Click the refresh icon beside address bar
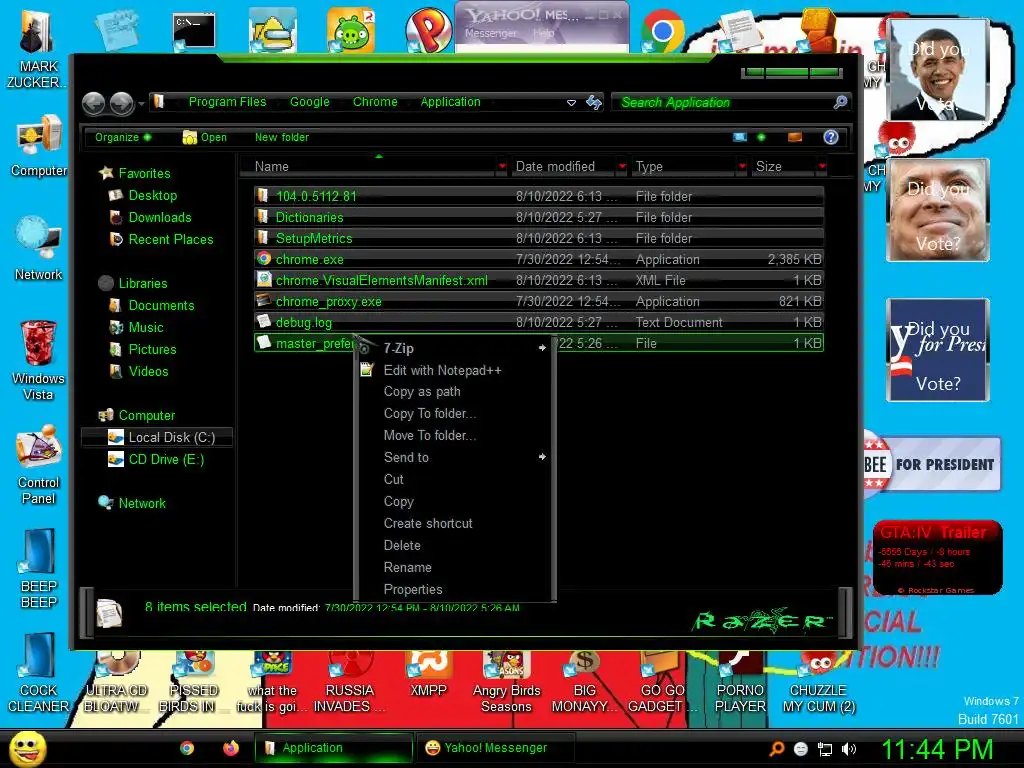1024x768 pixels. pyautogui.click(x=594, y=102)
